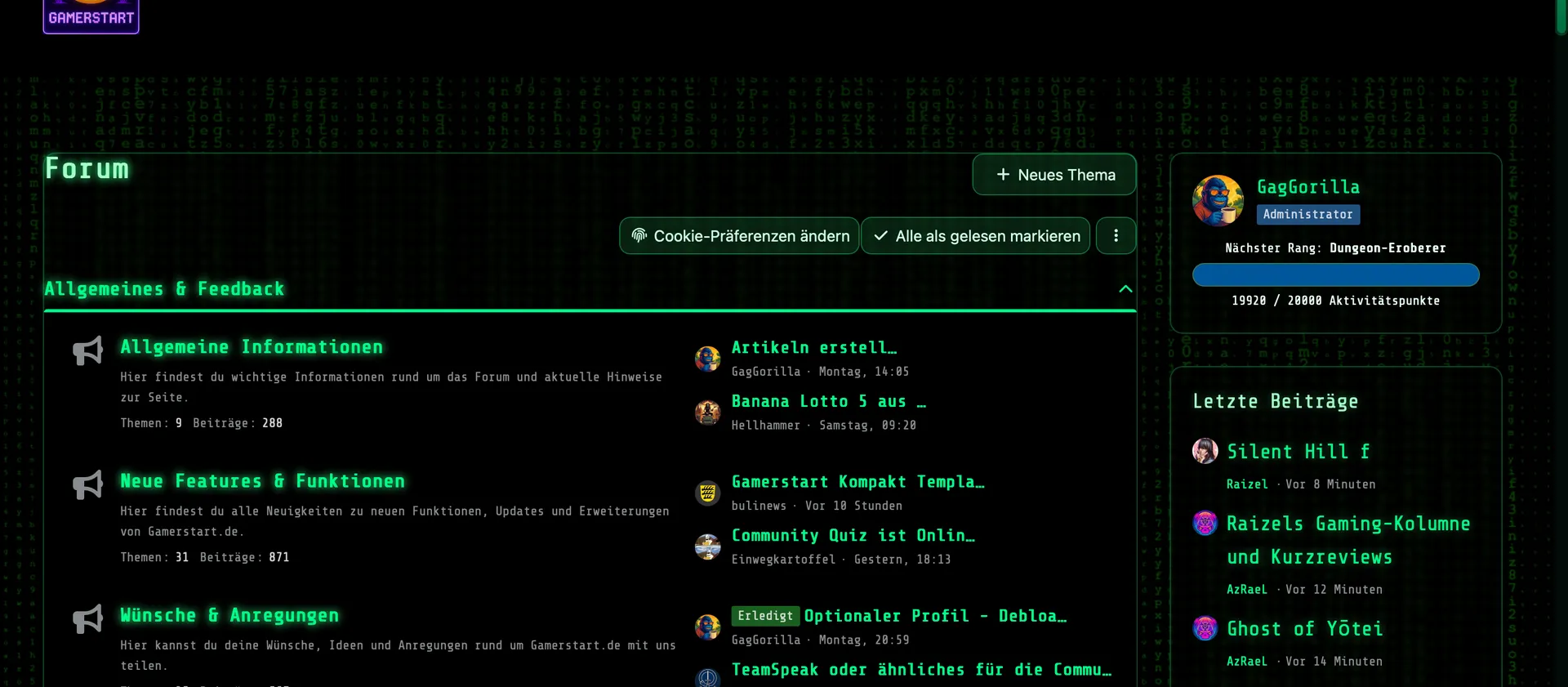Click the megaphone icon beside Wünsche & Anregungen
1568x687 pixels.
click(x=87, y=618)
